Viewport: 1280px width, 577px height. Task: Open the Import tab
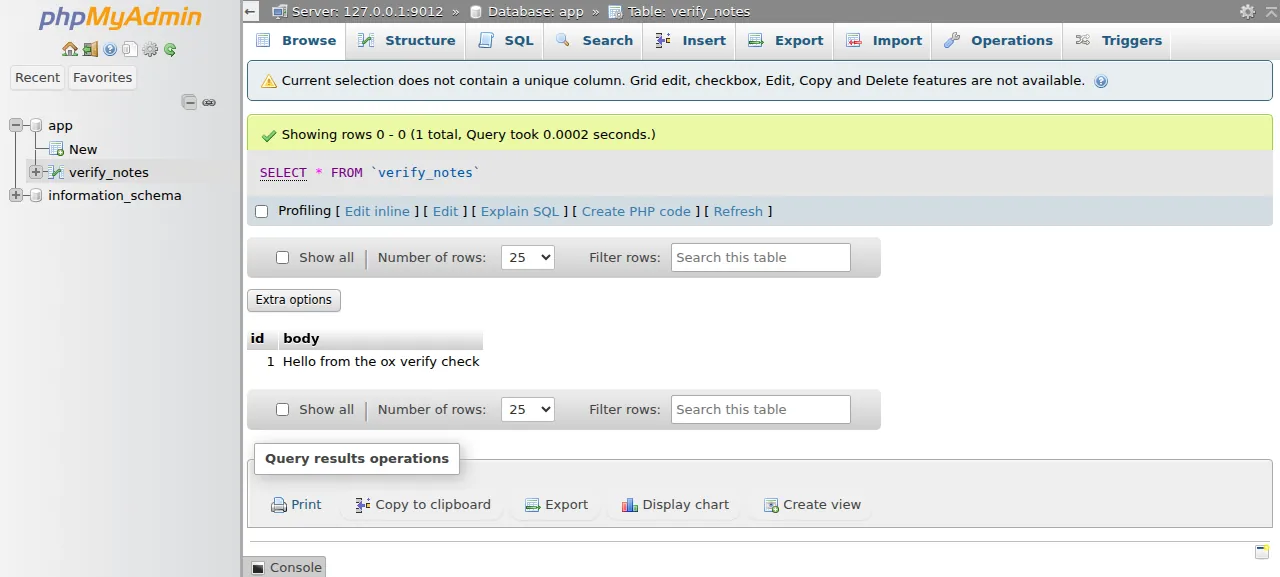pos(884,41)
